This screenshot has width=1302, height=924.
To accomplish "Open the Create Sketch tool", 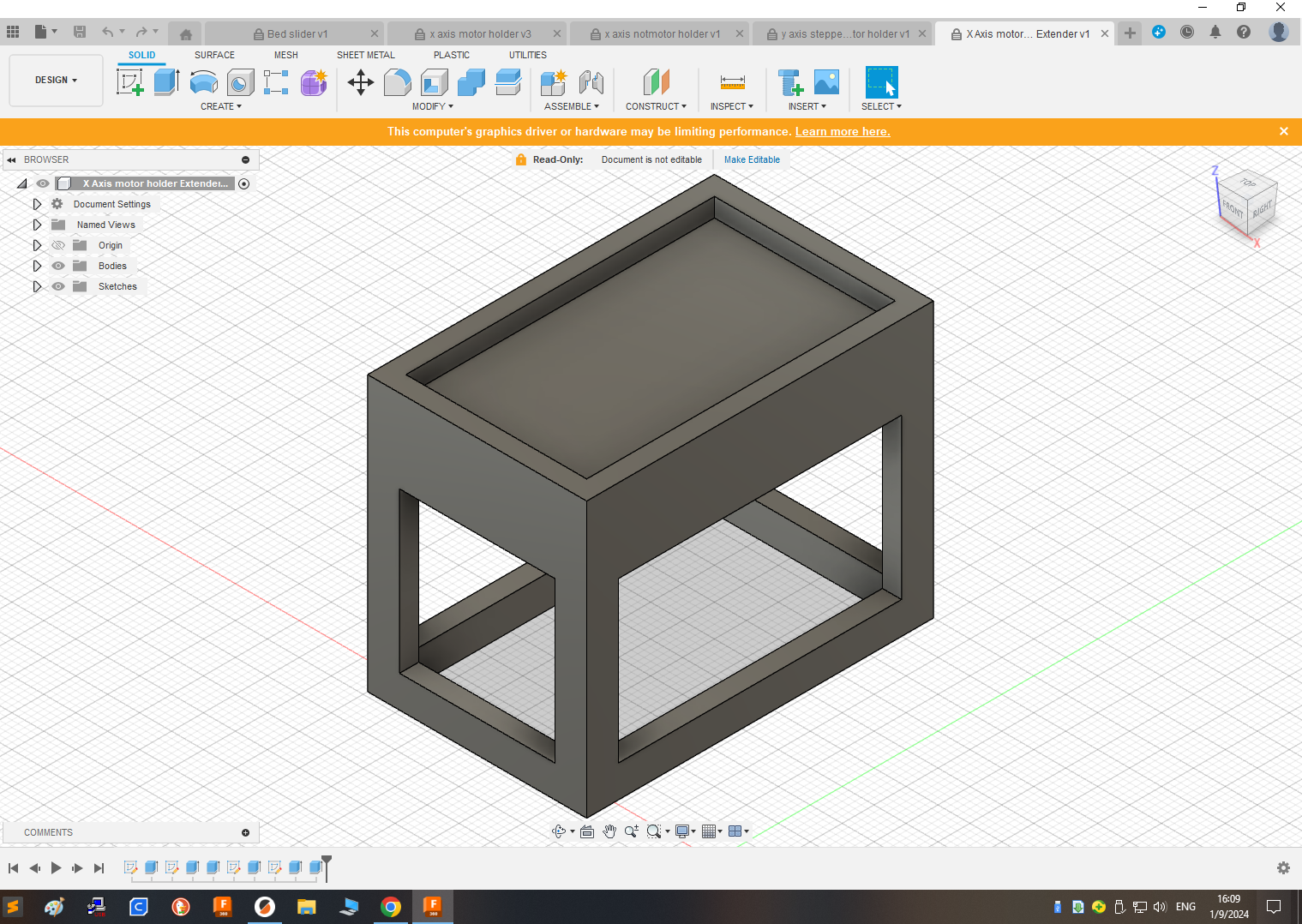I will coord(130,81).
